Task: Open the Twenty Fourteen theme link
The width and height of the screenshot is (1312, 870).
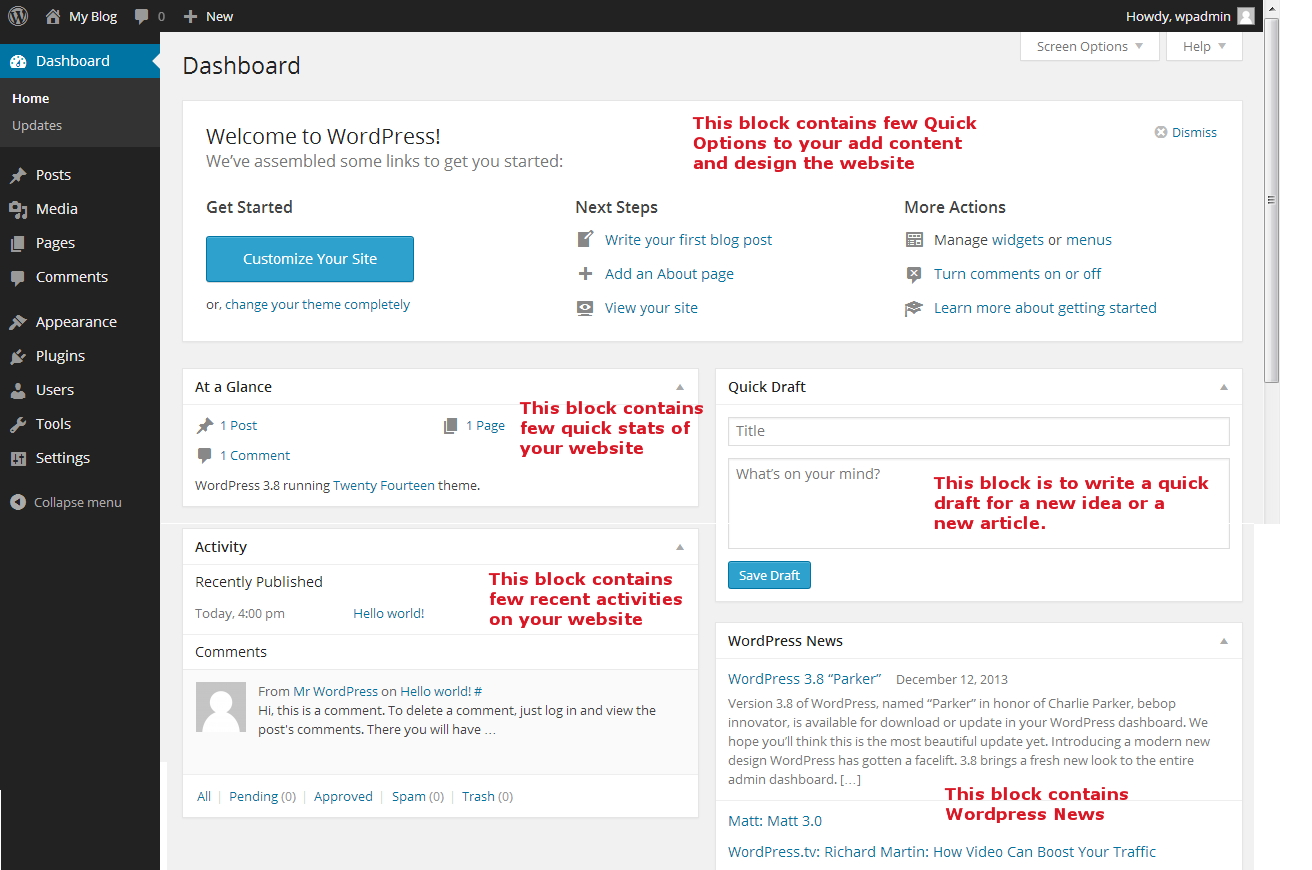Action: tap(384, 485)
